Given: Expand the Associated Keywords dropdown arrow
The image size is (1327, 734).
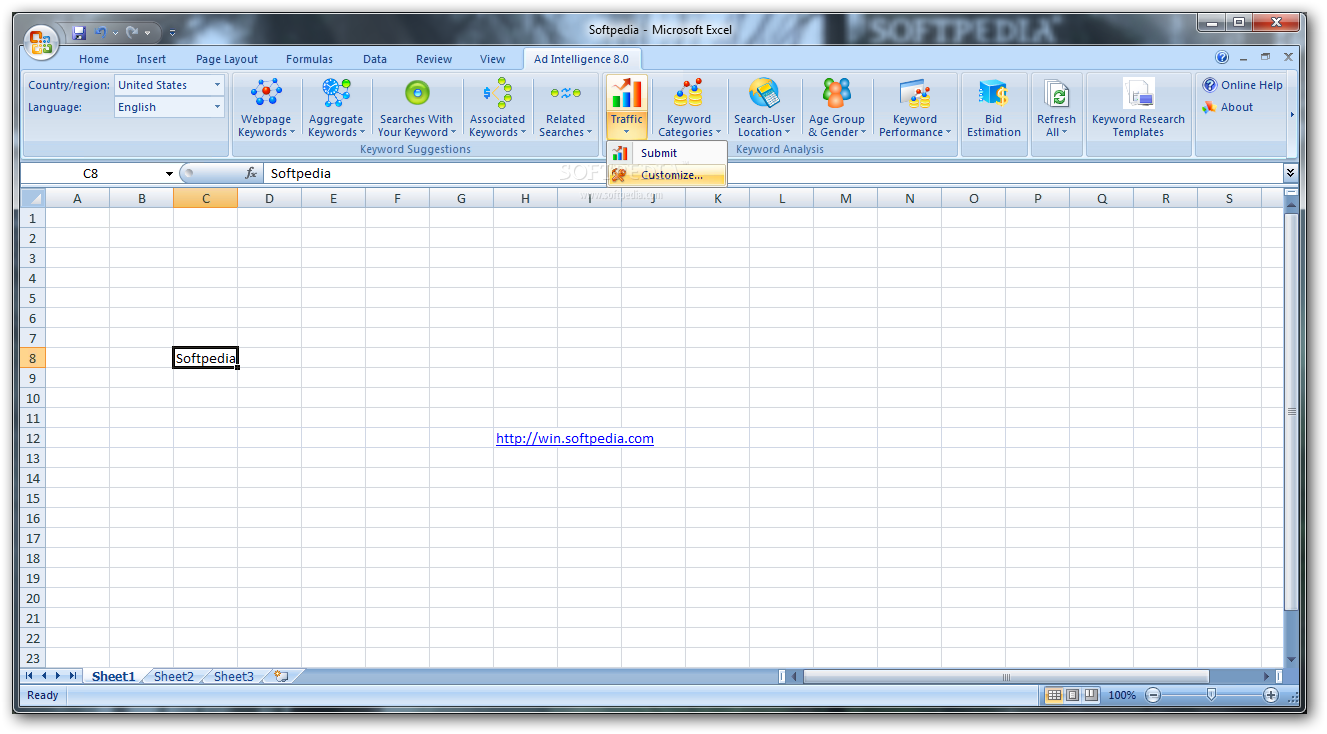Looking at the screenshot, I should click(523, 132).
